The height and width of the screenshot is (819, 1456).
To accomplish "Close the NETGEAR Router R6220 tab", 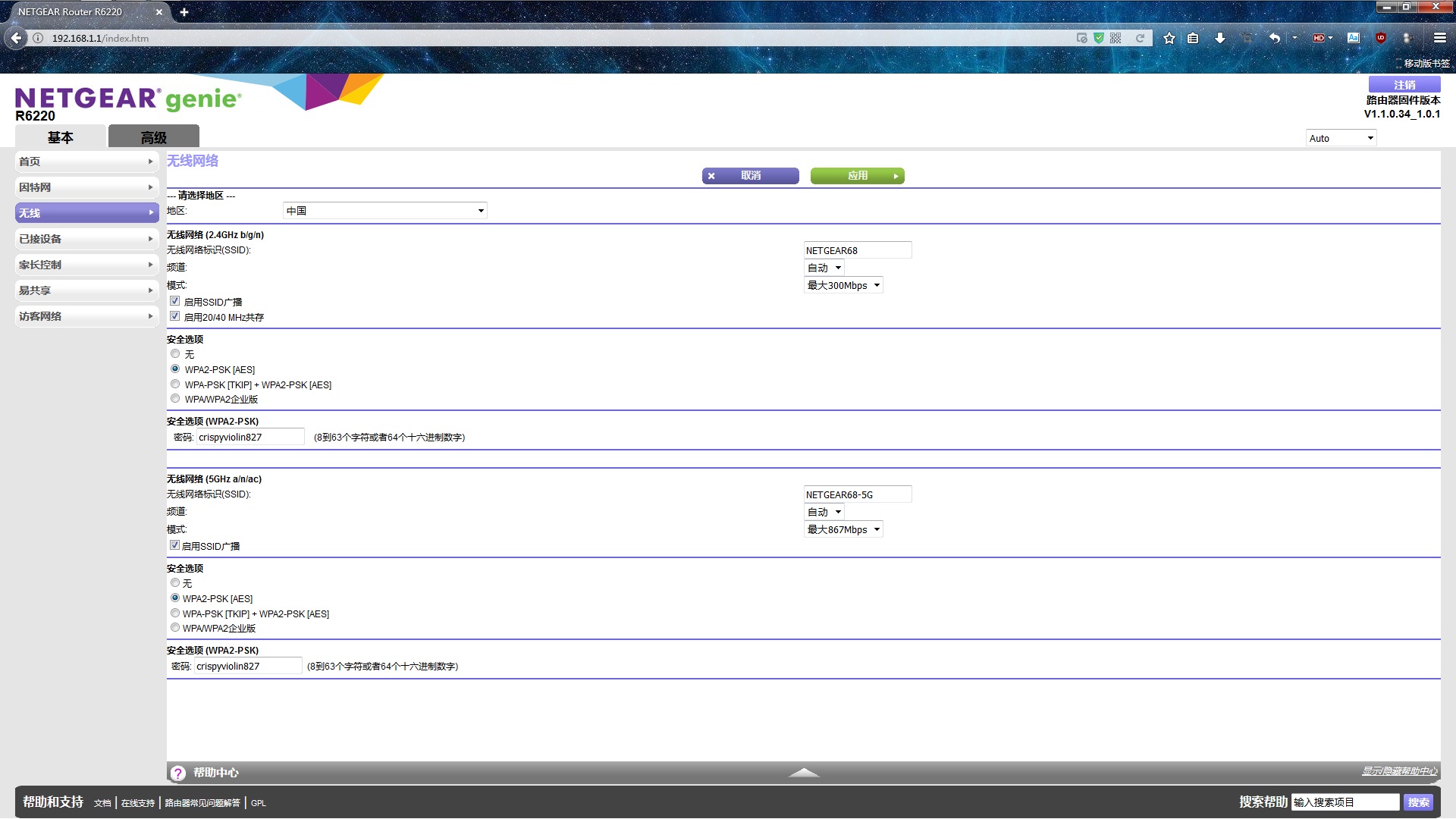I will (x=158, y=12).
